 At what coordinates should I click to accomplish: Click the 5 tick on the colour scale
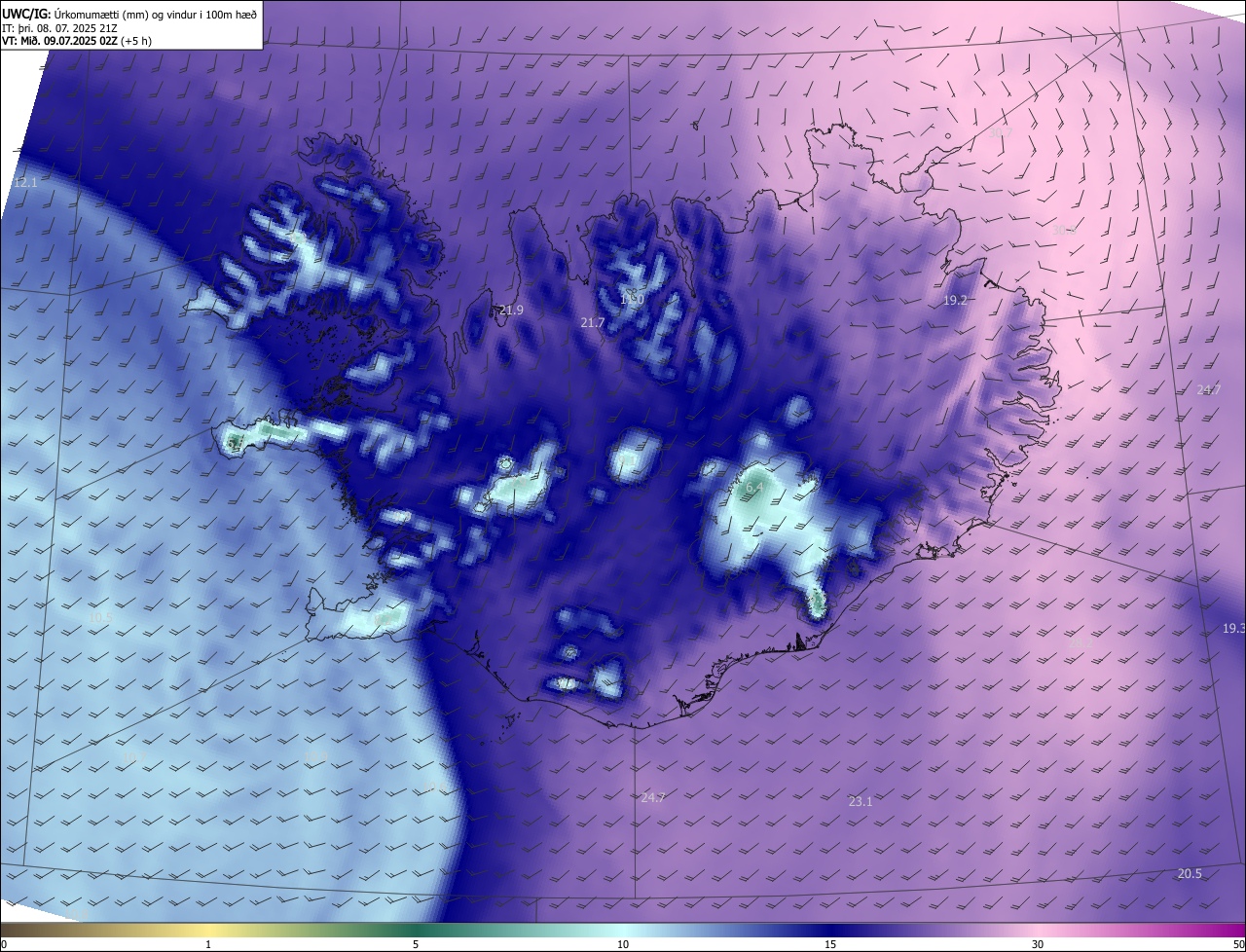pyautogui.click(x=416, y=945)
